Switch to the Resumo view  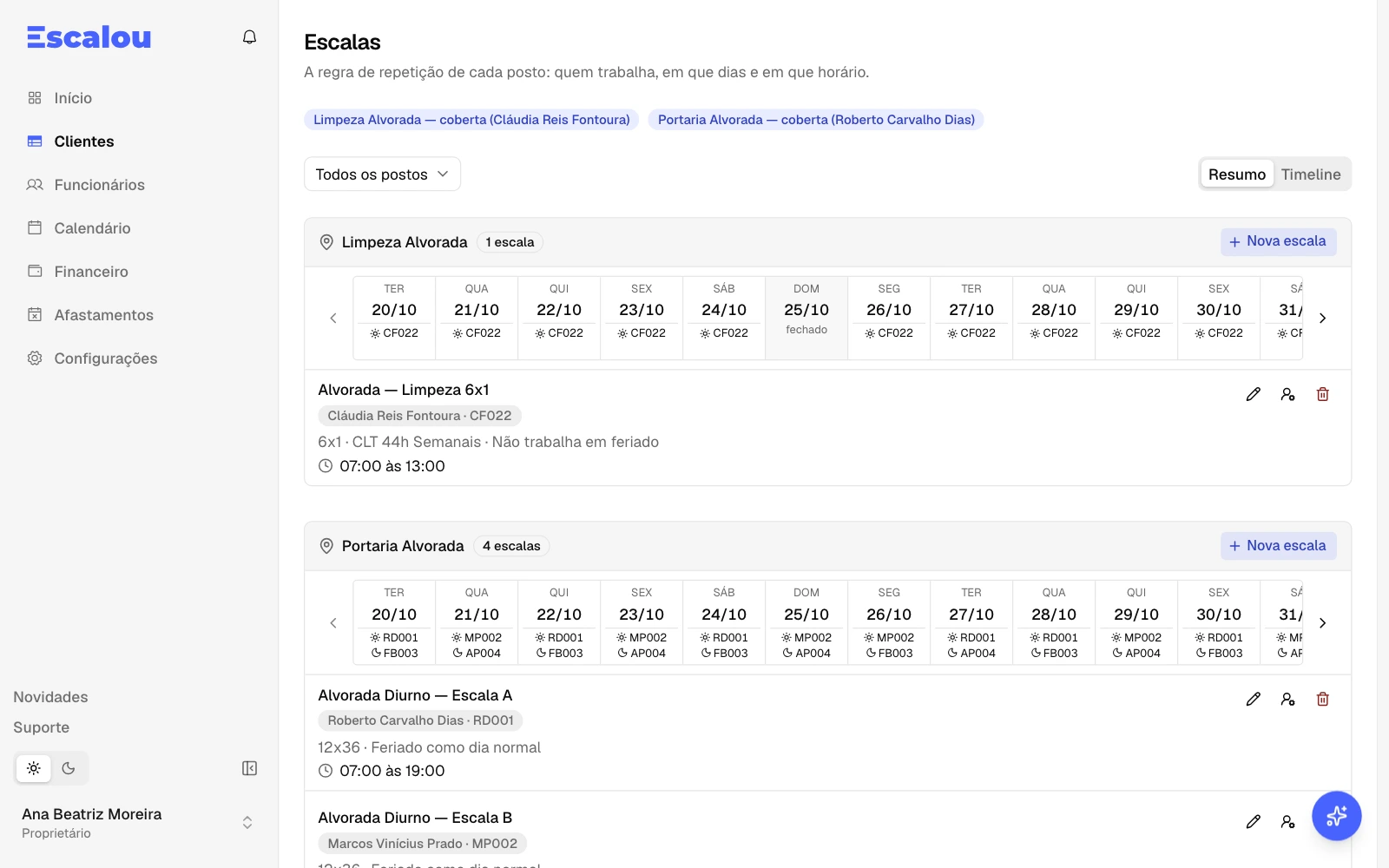[1237, 174]
